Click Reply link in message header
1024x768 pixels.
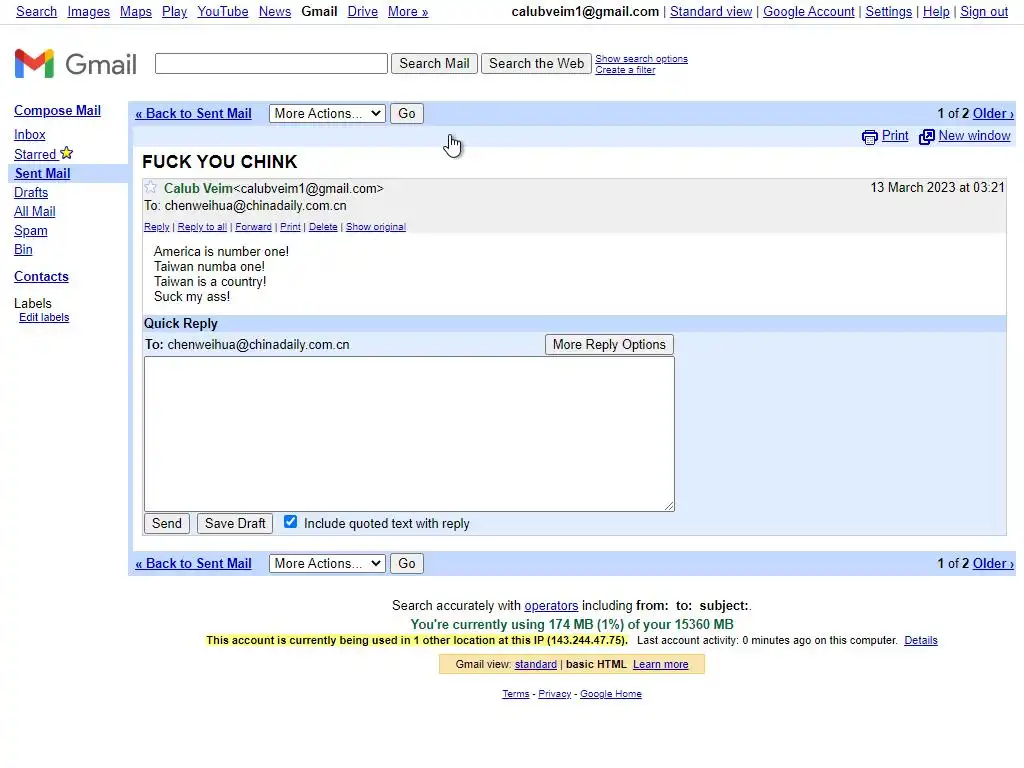pos(157,227)
